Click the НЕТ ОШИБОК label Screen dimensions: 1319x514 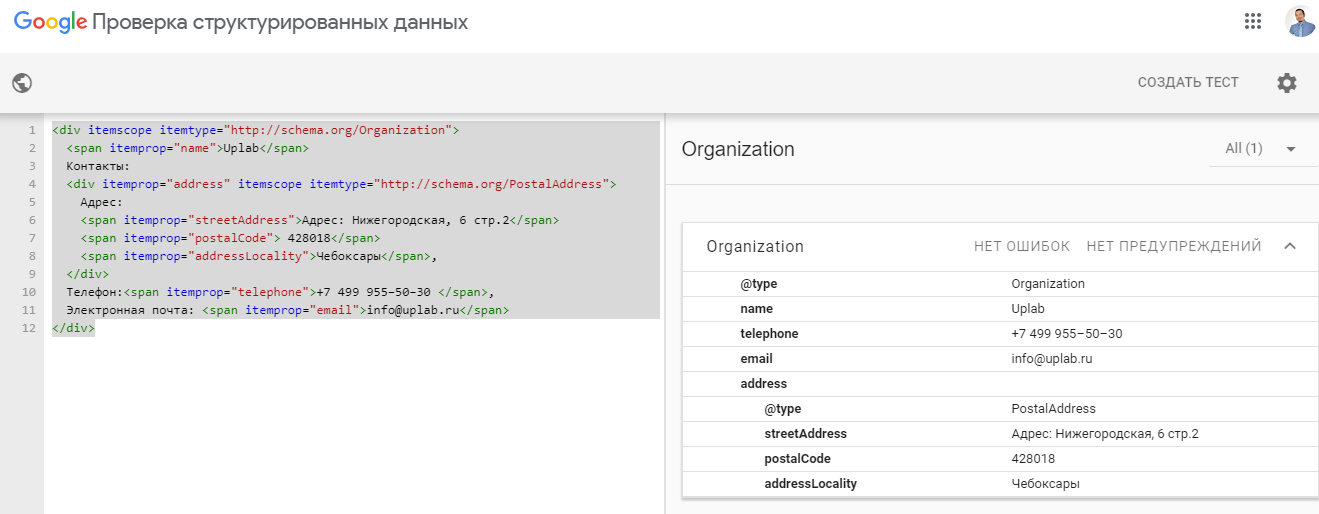(x=1021, y=246)
